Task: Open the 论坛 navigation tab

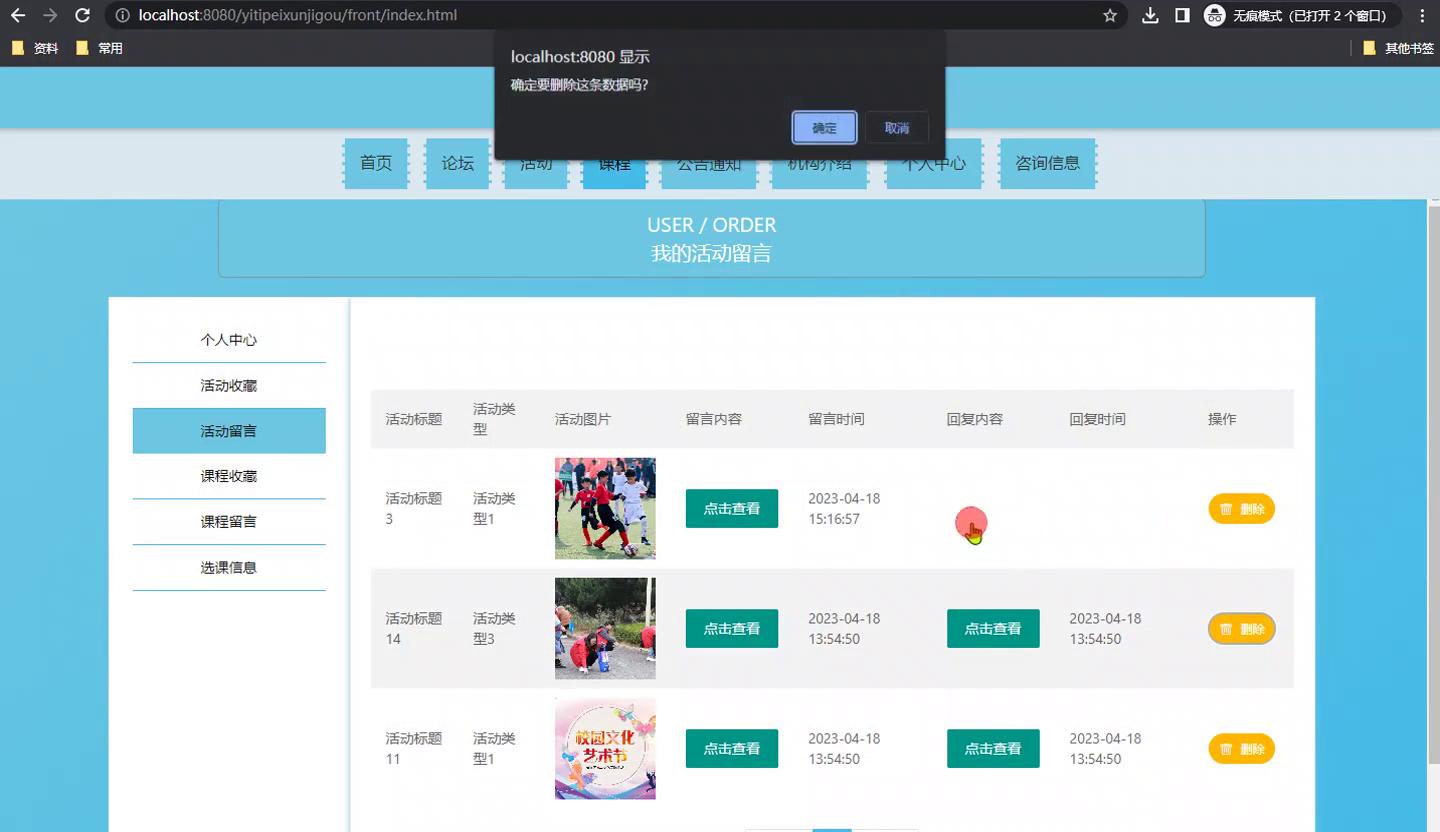Action: pos(458,163)
